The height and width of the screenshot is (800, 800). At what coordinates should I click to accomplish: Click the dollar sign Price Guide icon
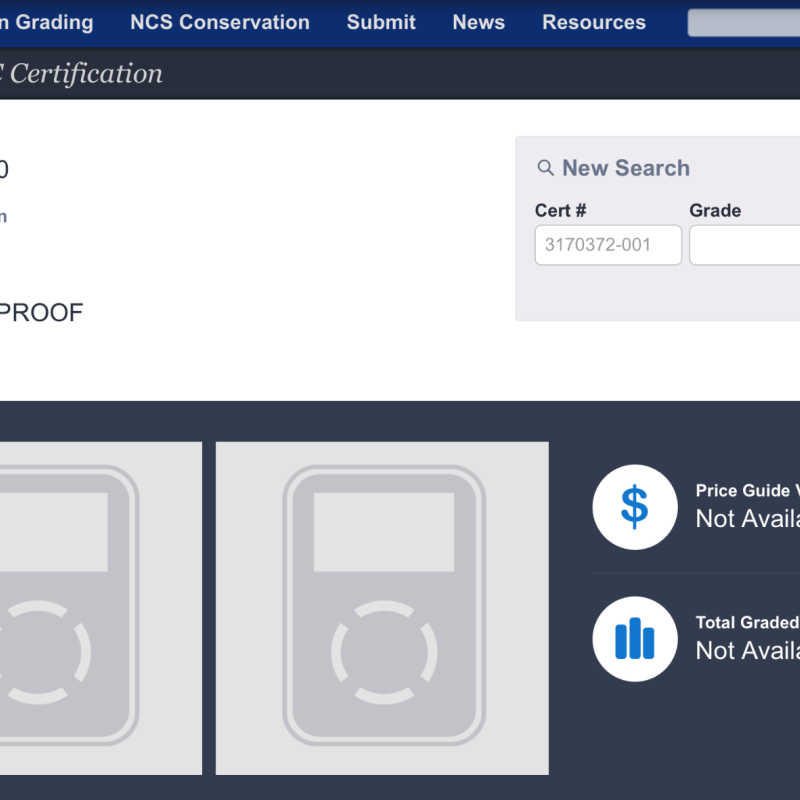[x=634, y=507]
